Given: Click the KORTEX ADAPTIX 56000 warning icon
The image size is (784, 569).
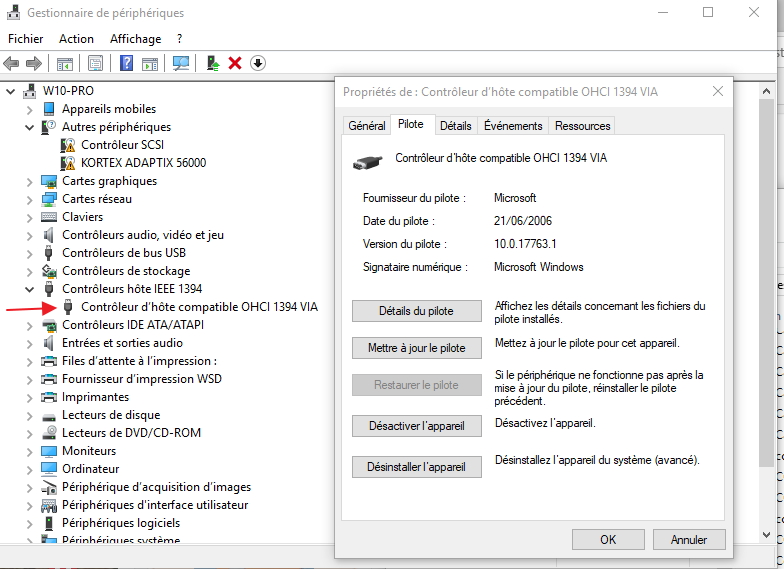Looking at the screenshot, I should pyautogui.click(x=68, y=163).
